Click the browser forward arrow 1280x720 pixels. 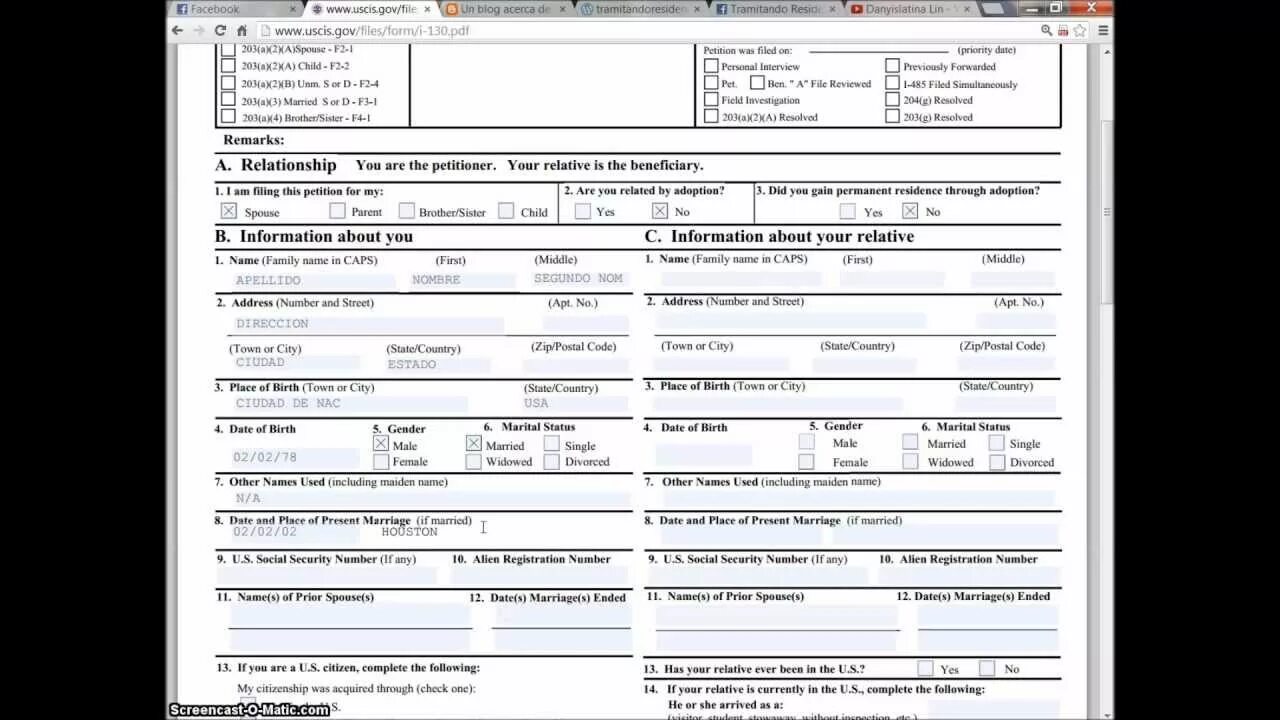coord(198,30)
